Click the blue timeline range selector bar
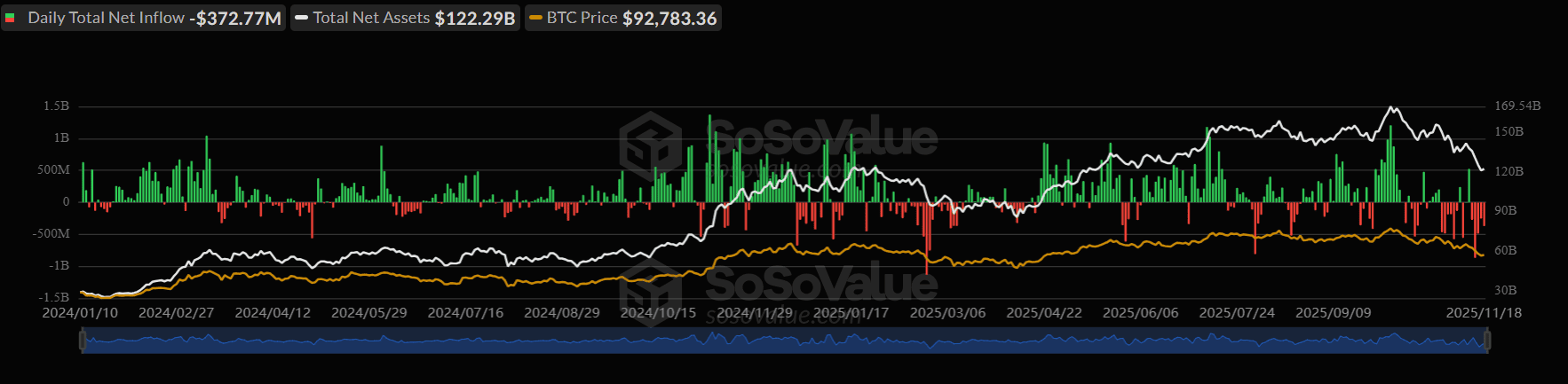Viewport: 1568px width, 384px height. click(785, 341)
